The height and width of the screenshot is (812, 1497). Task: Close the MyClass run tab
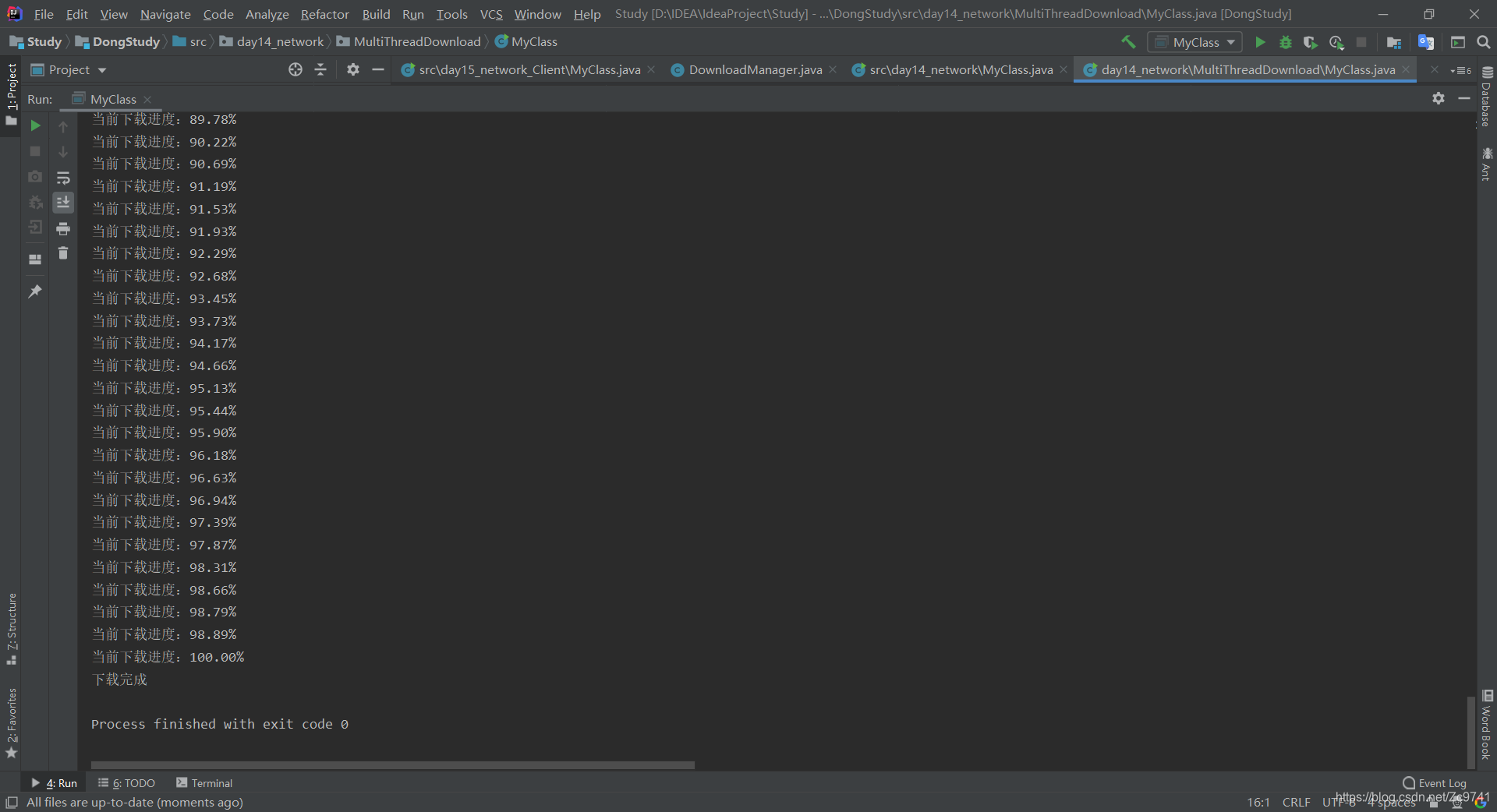click(147, 99)
